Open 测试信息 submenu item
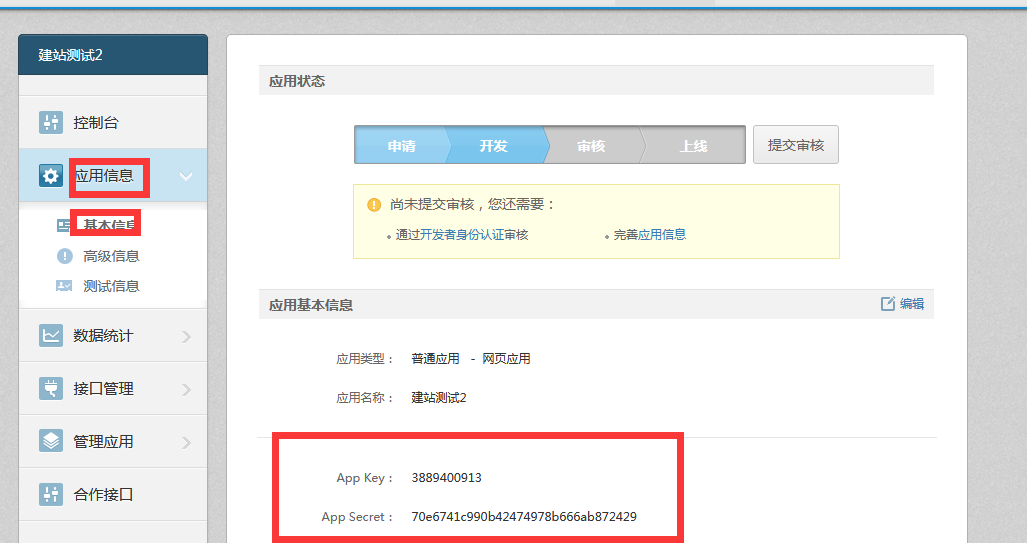 [x=111, y=286]
